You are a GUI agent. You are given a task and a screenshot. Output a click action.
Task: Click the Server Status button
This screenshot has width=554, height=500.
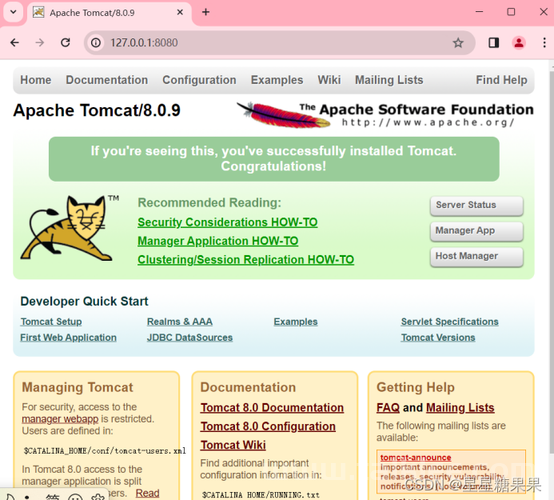coord(477,205)
